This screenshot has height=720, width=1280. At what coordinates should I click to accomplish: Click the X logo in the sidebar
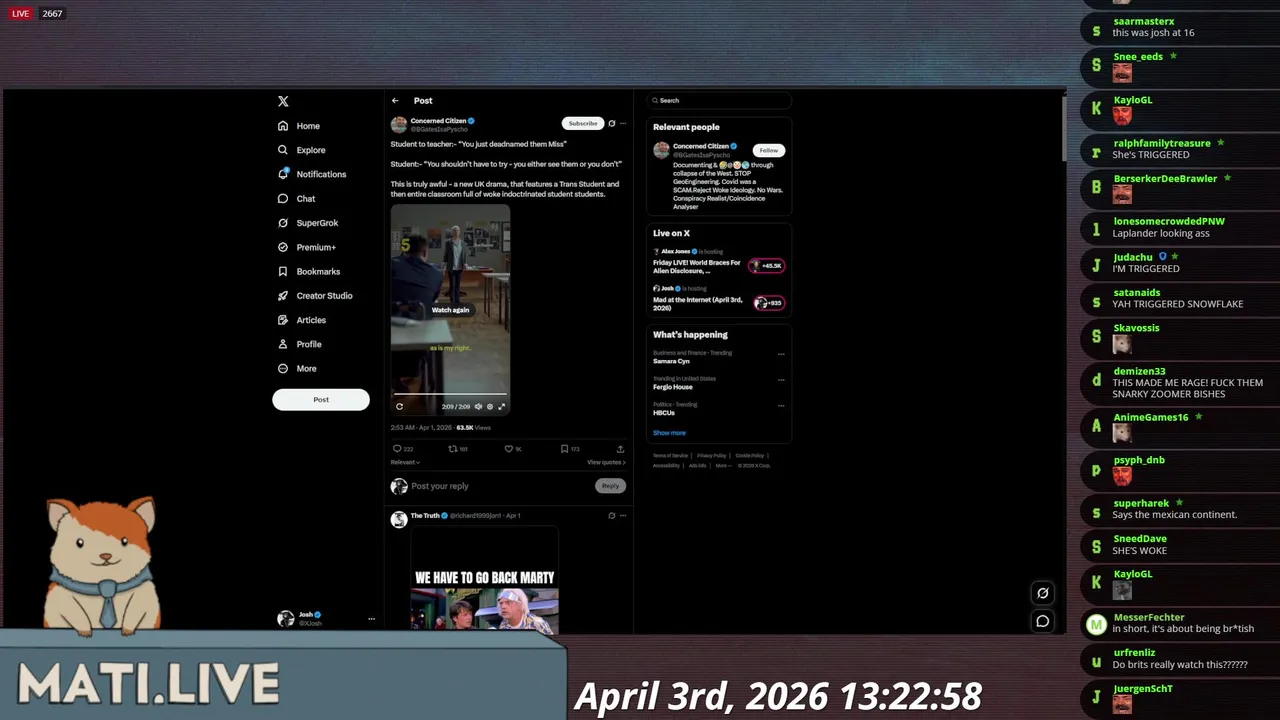[283, 101]
